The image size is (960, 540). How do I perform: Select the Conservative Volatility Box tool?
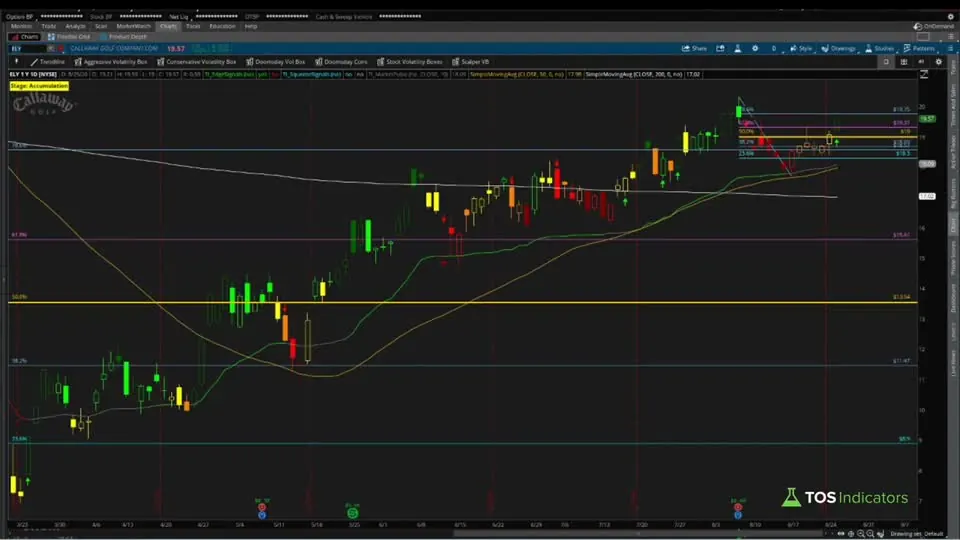(197, 62)
